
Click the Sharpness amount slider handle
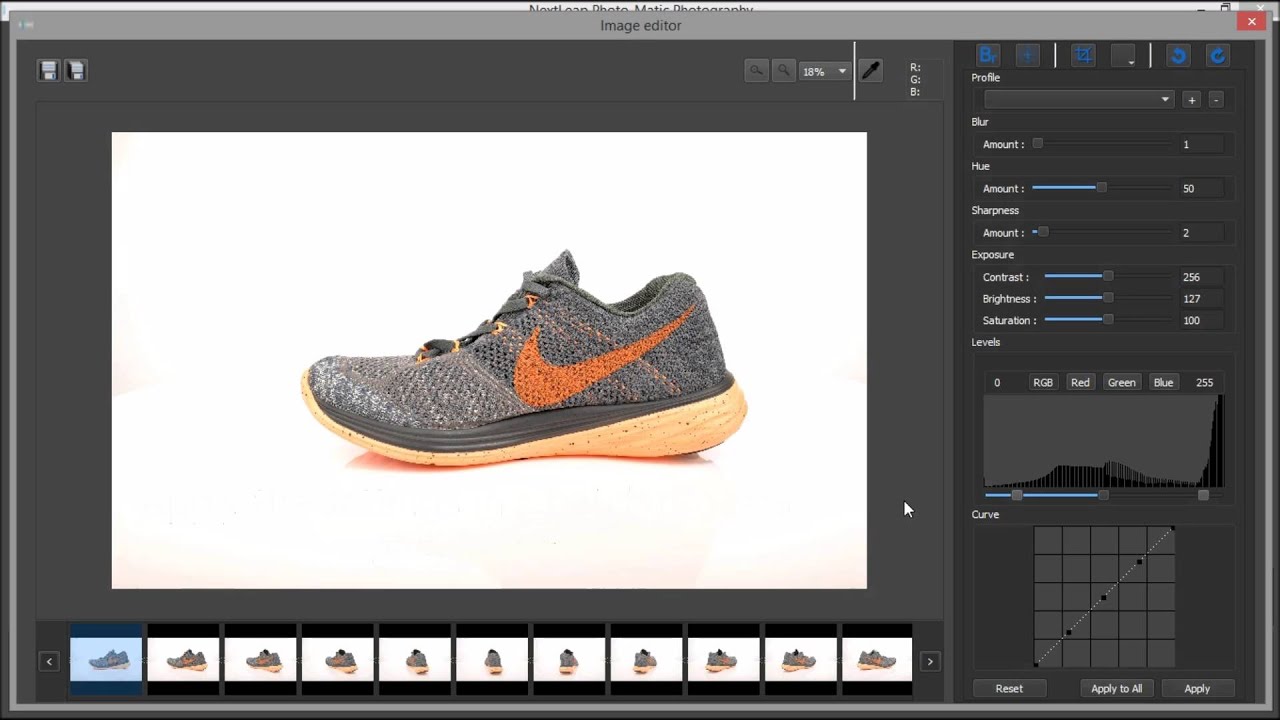(1043, 232)
